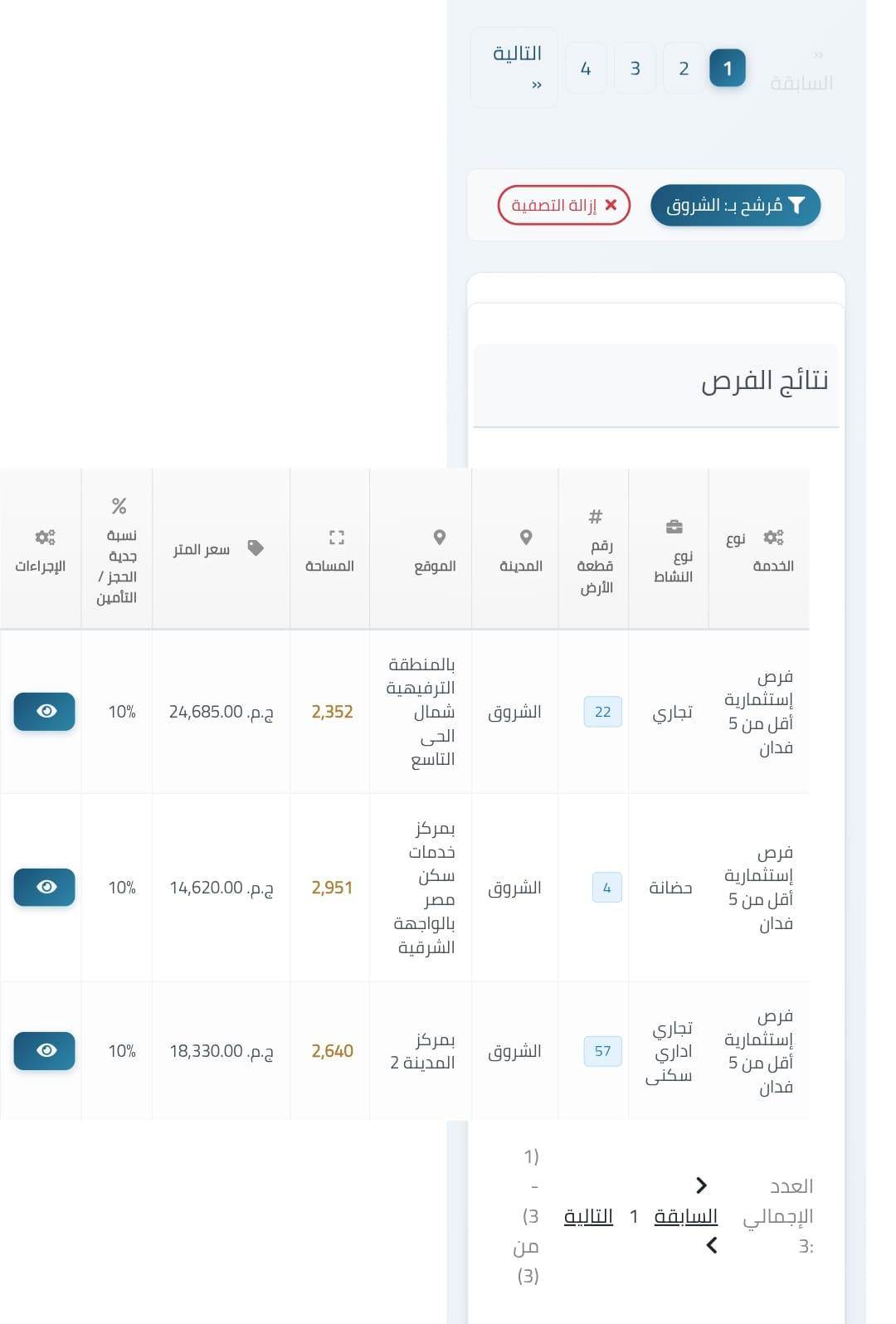Viewport: 896px width, 1324px height.
Task: Click the gears icon in service type header
Action: point(774,538)
